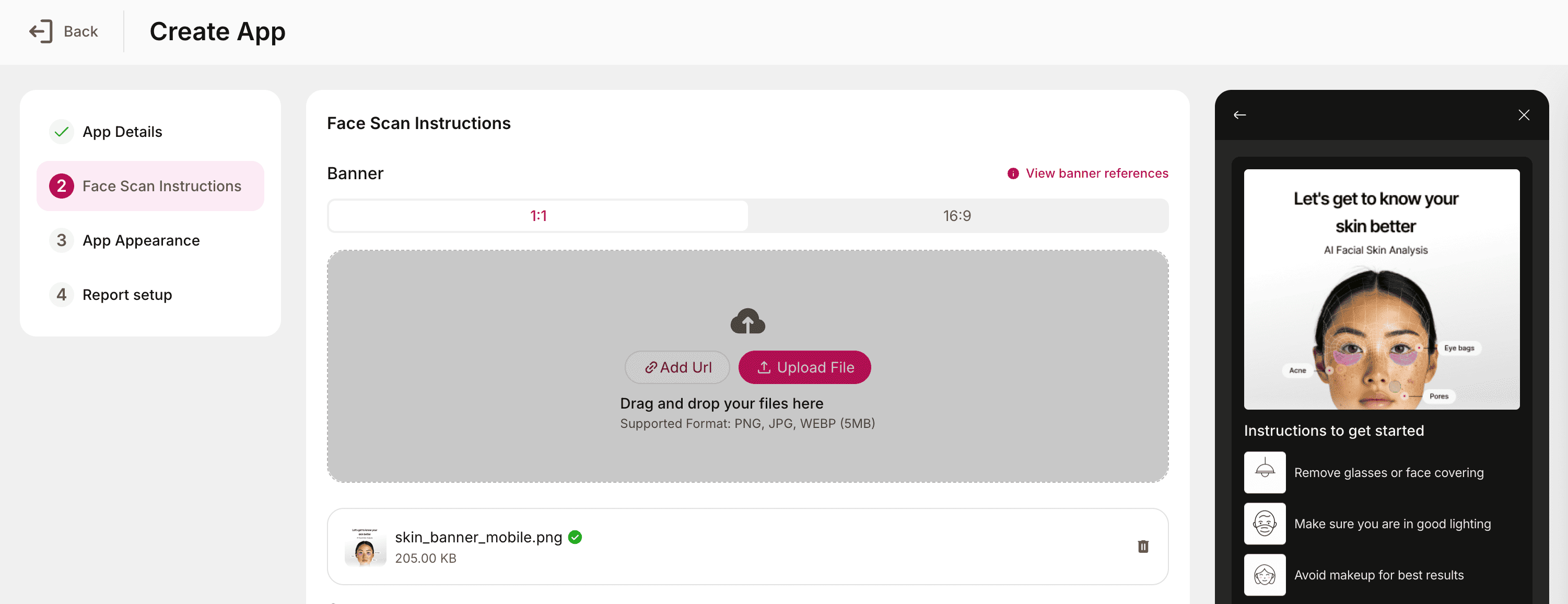Click the glasses instruction icon in preview

(x=1264, y=472)
